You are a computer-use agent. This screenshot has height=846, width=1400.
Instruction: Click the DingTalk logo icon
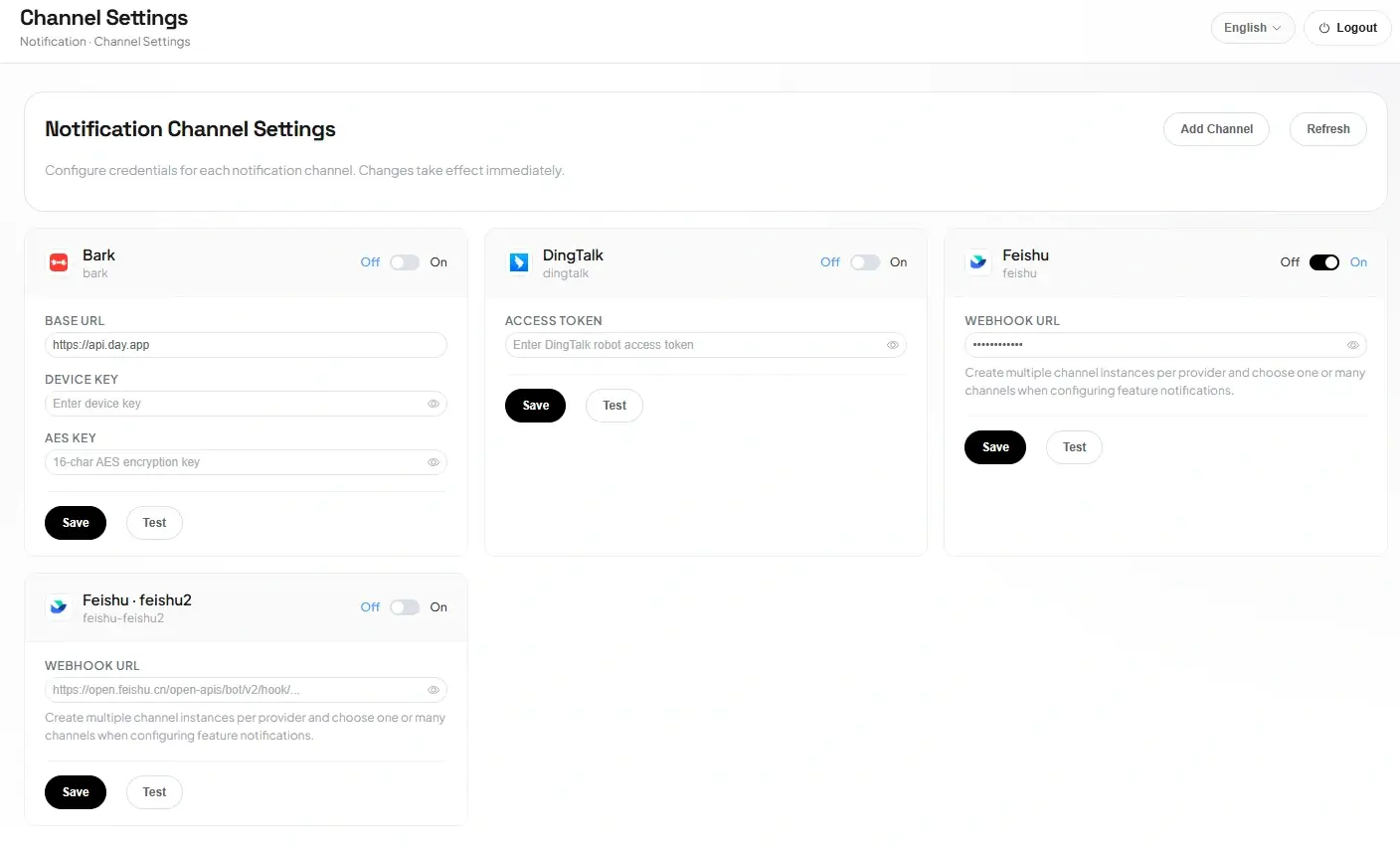[519, 262]
